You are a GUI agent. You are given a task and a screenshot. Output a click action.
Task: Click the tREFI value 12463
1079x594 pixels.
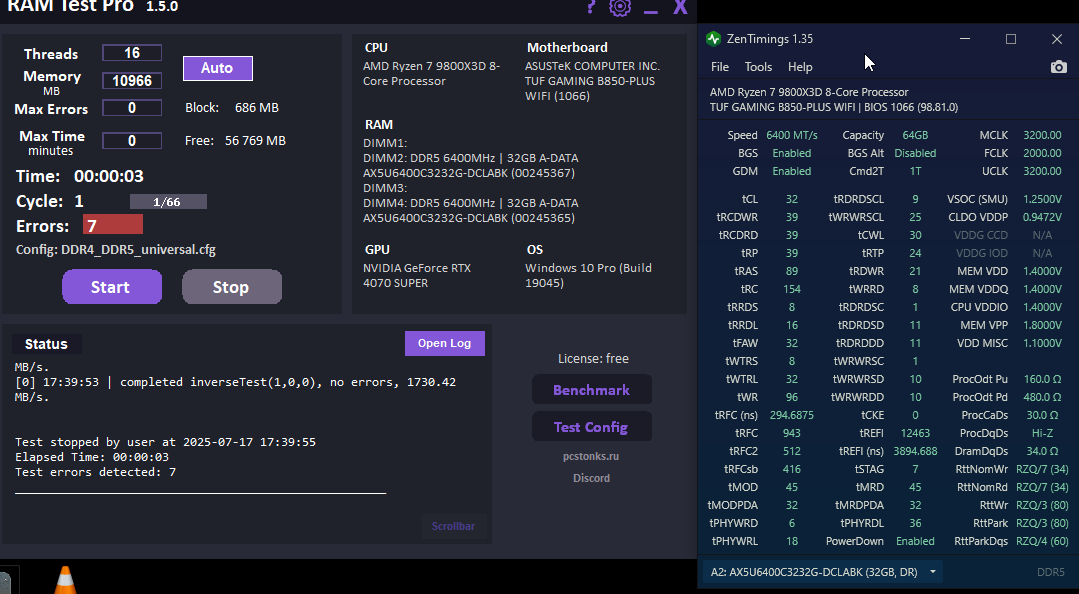pyautogui.click(x=915, y=433)
